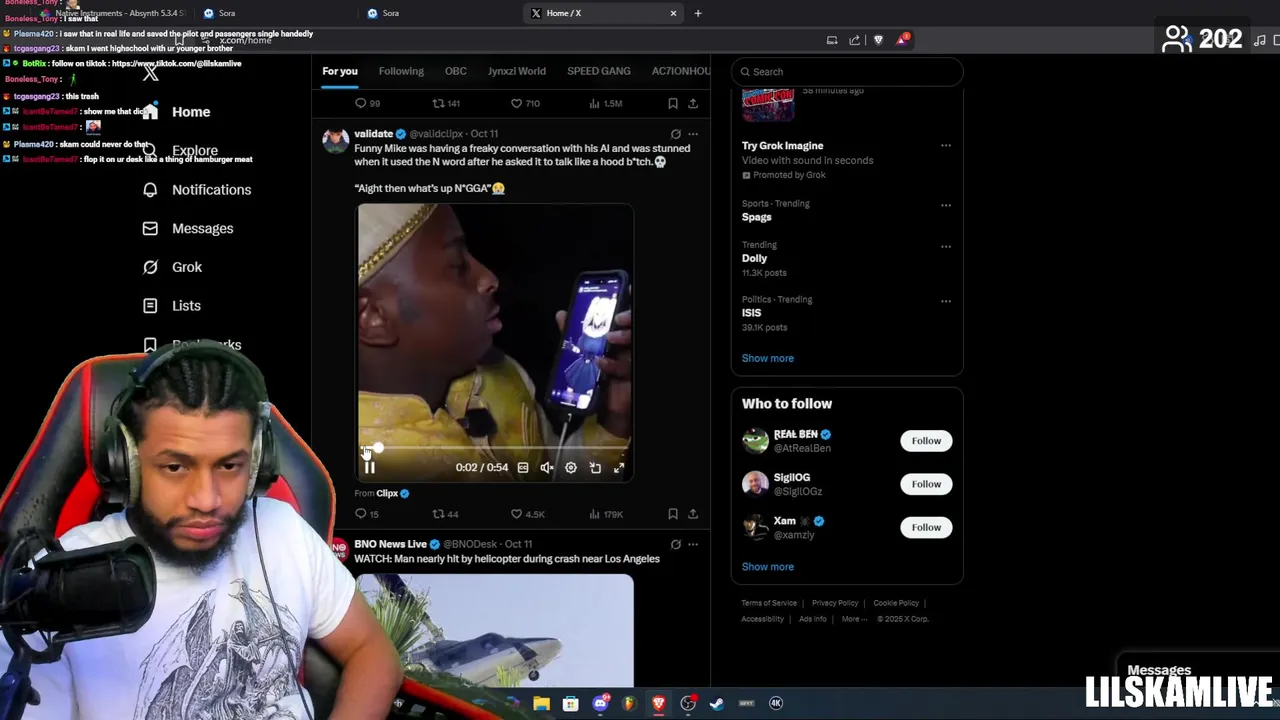
Task: Reply to the top post with 99 replies
Action: (367, 103)
